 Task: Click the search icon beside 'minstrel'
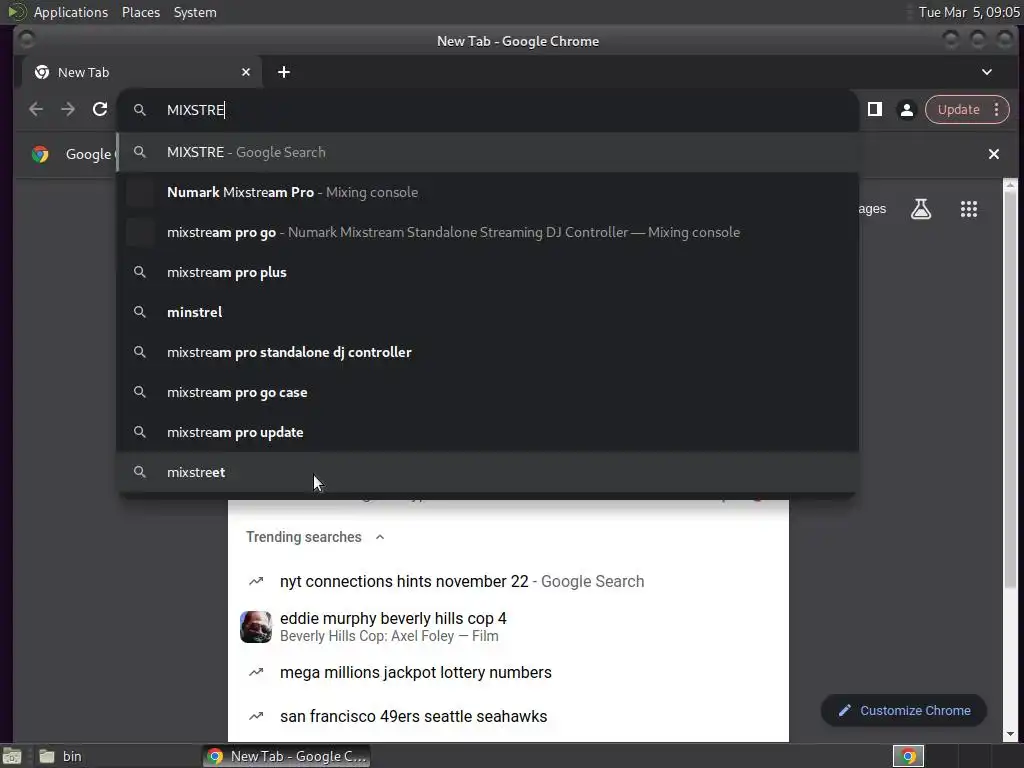tap(140, 312)
